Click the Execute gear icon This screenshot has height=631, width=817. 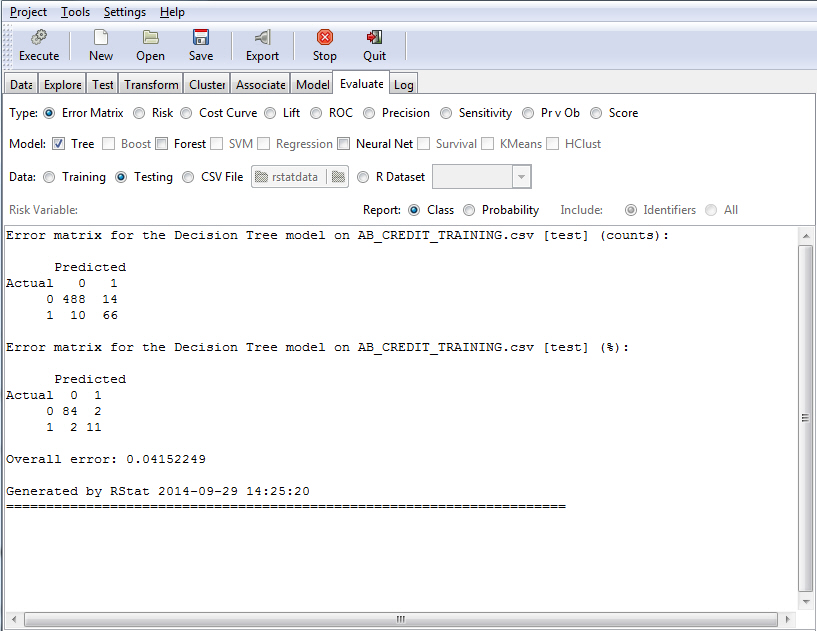(x=39, y=37)
